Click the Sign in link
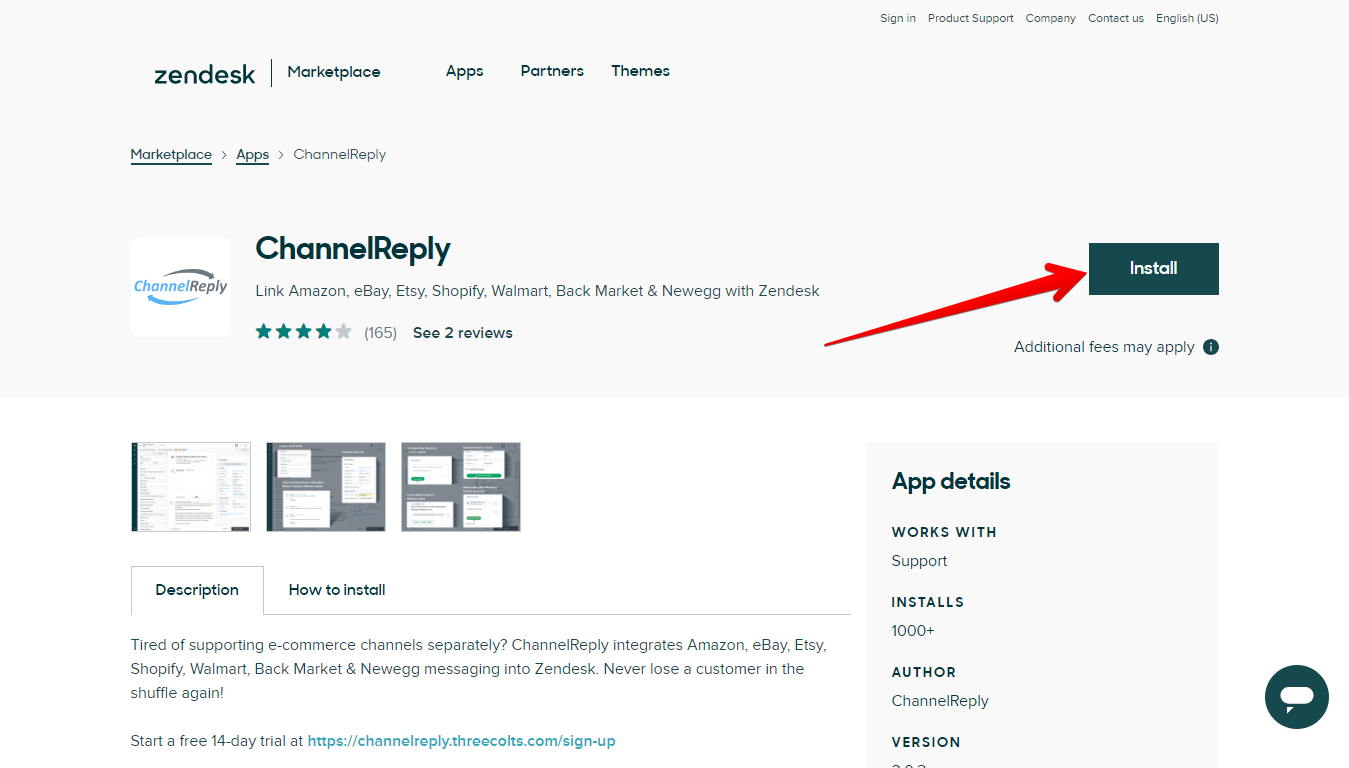 [898, 18]
